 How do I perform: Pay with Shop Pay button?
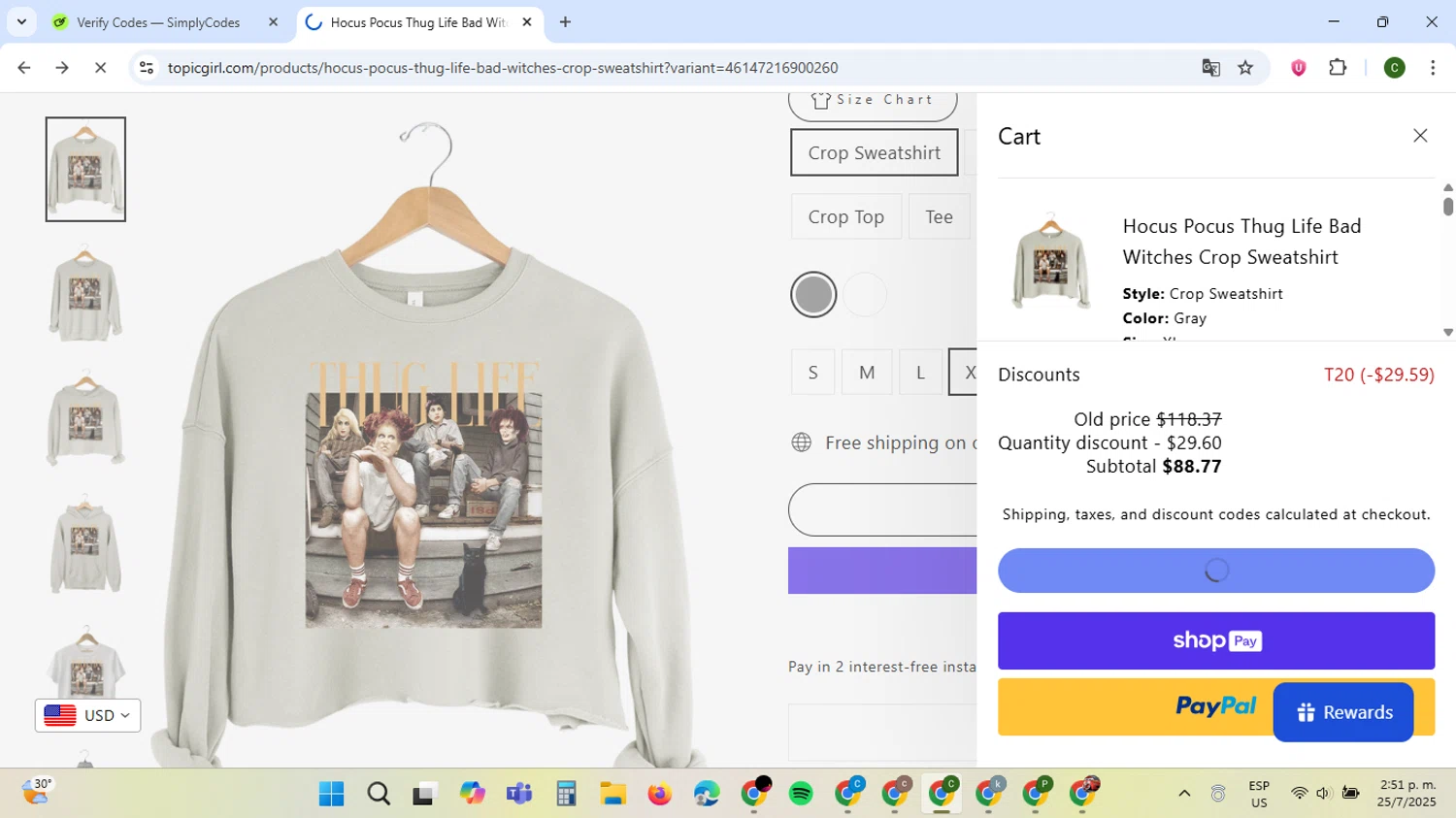(1216, 640)
